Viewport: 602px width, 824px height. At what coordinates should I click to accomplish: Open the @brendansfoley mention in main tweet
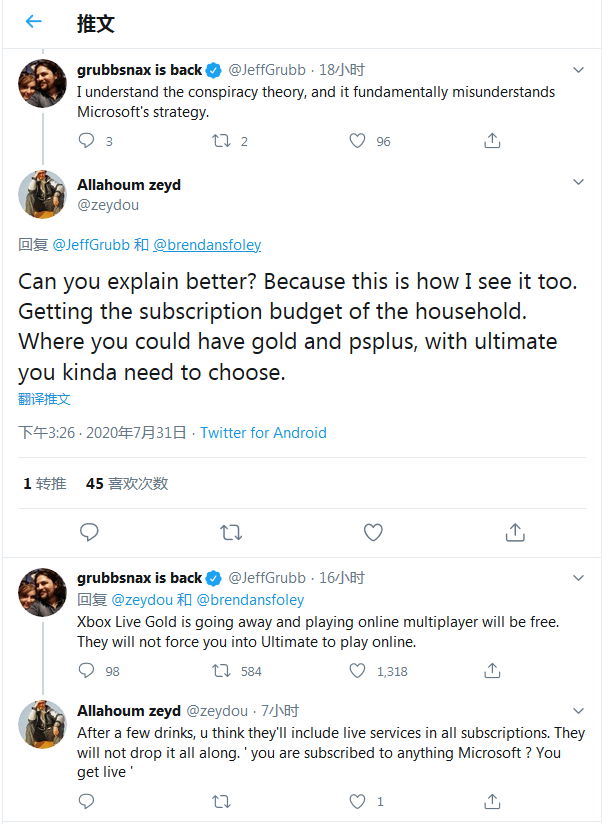pos(207,245)
